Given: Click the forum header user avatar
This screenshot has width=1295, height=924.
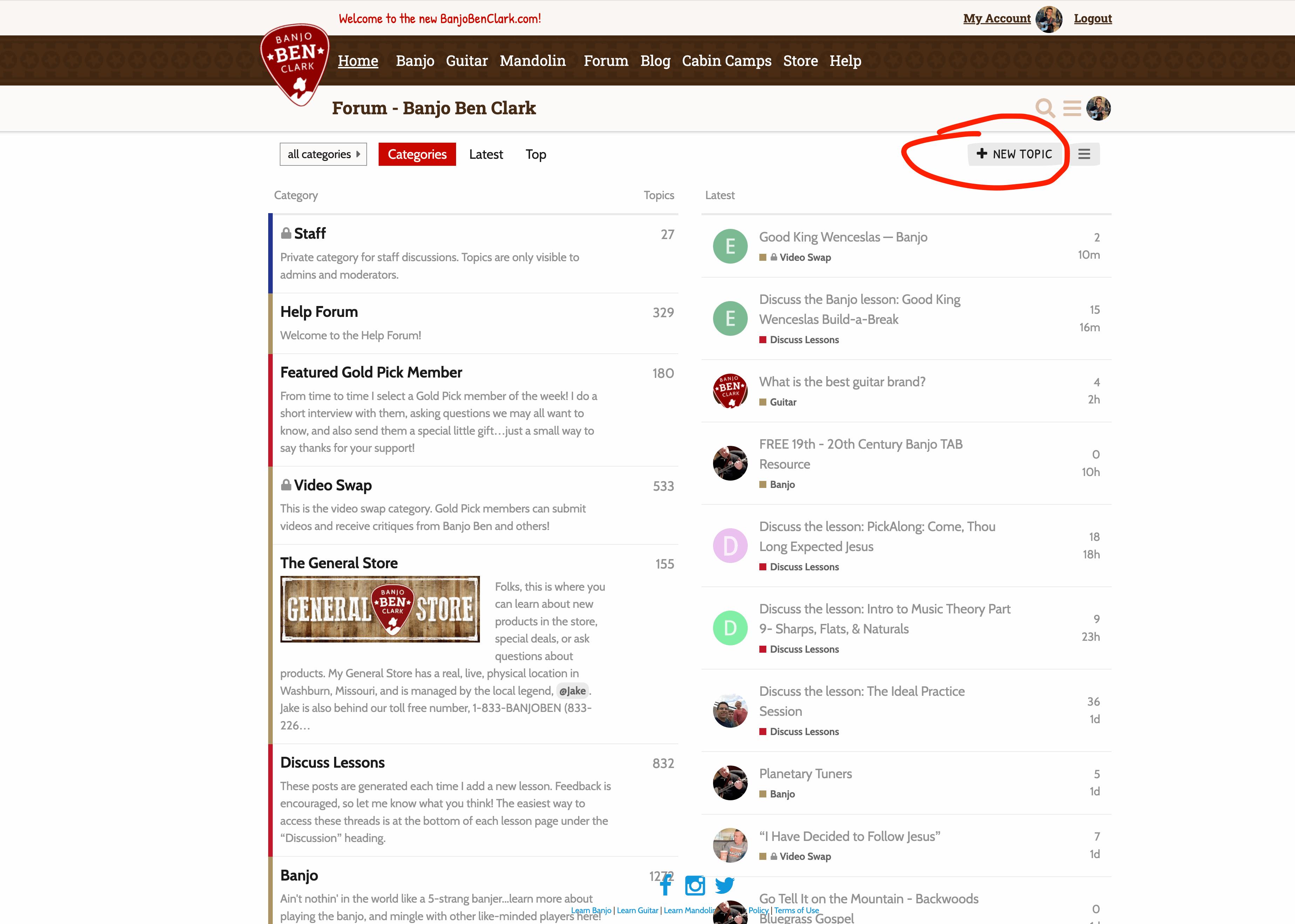Looking at the screenshot, I should coord(1098,108).
